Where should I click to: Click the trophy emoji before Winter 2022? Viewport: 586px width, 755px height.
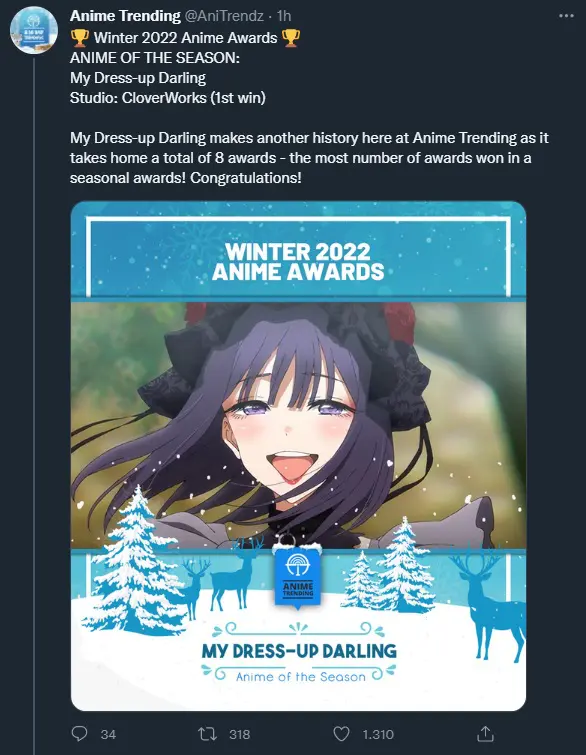(x=80, y=38)
